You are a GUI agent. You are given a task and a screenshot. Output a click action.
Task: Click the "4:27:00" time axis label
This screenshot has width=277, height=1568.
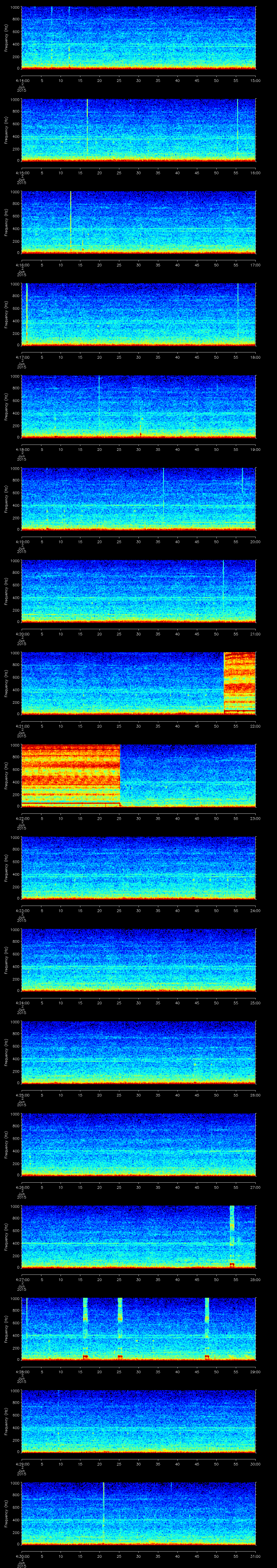(22, 1279)
